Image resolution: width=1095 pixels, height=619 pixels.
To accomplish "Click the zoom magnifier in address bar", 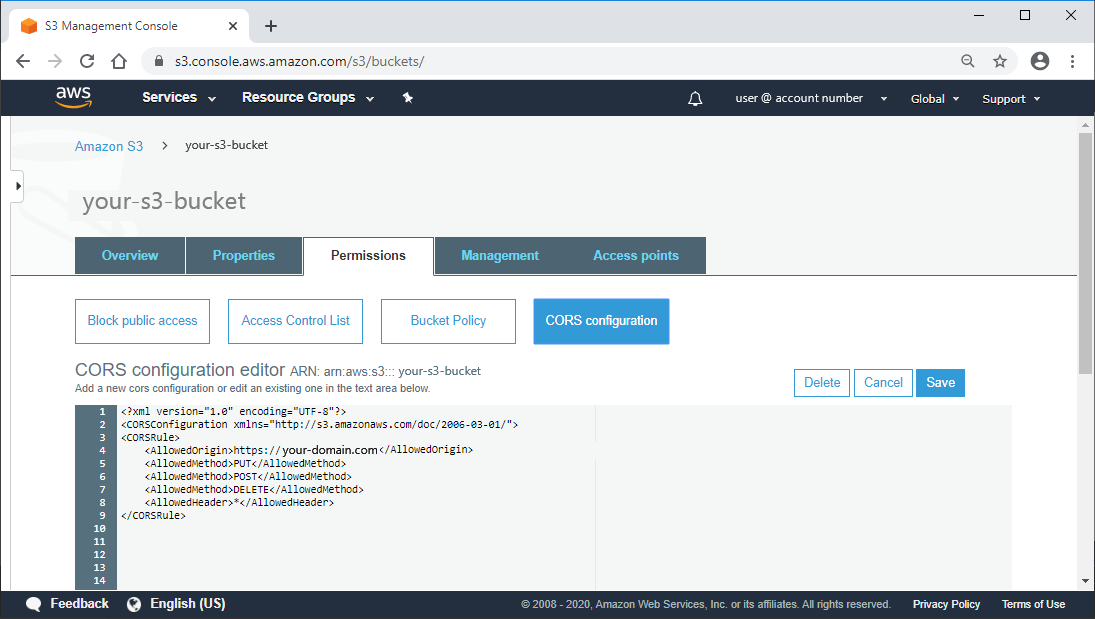I will click(x=967, y=61).
